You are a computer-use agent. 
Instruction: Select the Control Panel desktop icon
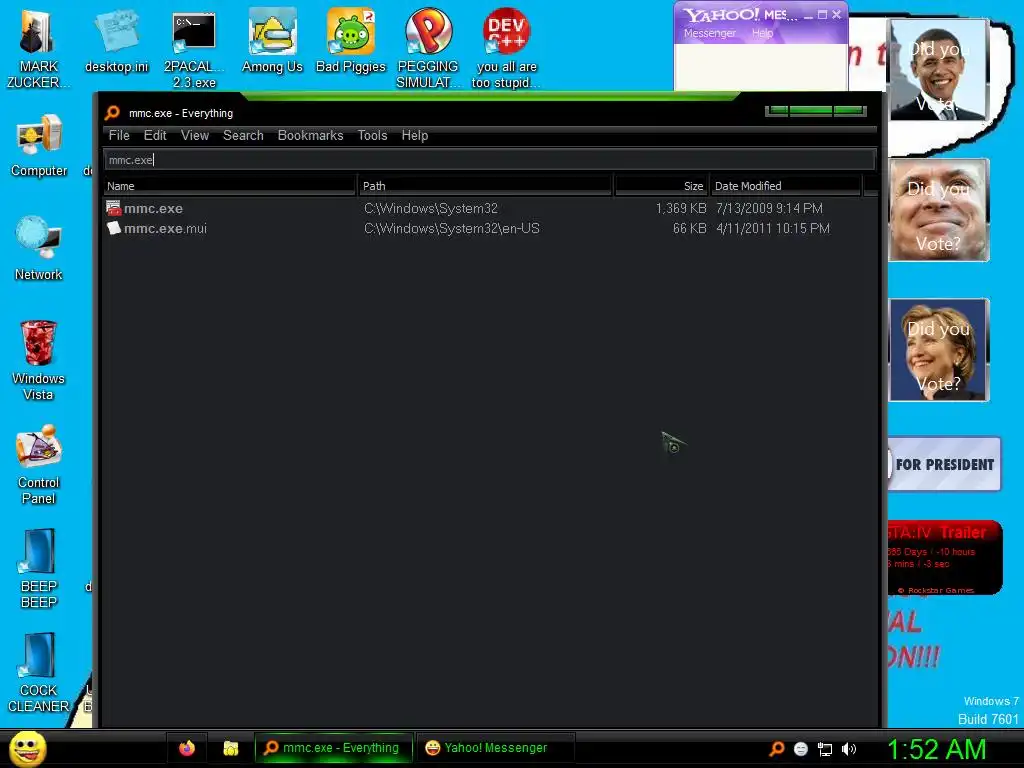[39, 465]
